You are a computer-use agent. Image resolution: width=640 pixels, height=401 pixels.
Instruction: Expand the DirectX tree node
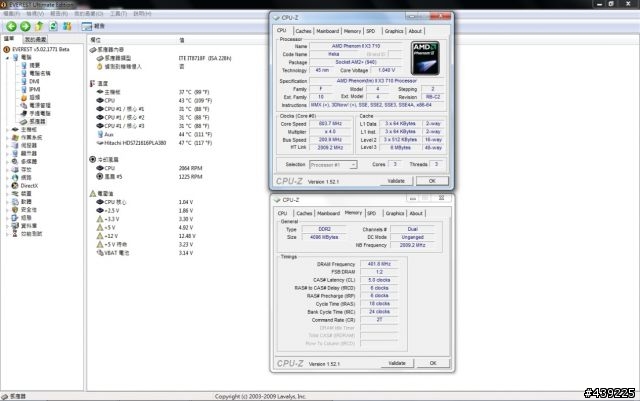pos(7,186)
